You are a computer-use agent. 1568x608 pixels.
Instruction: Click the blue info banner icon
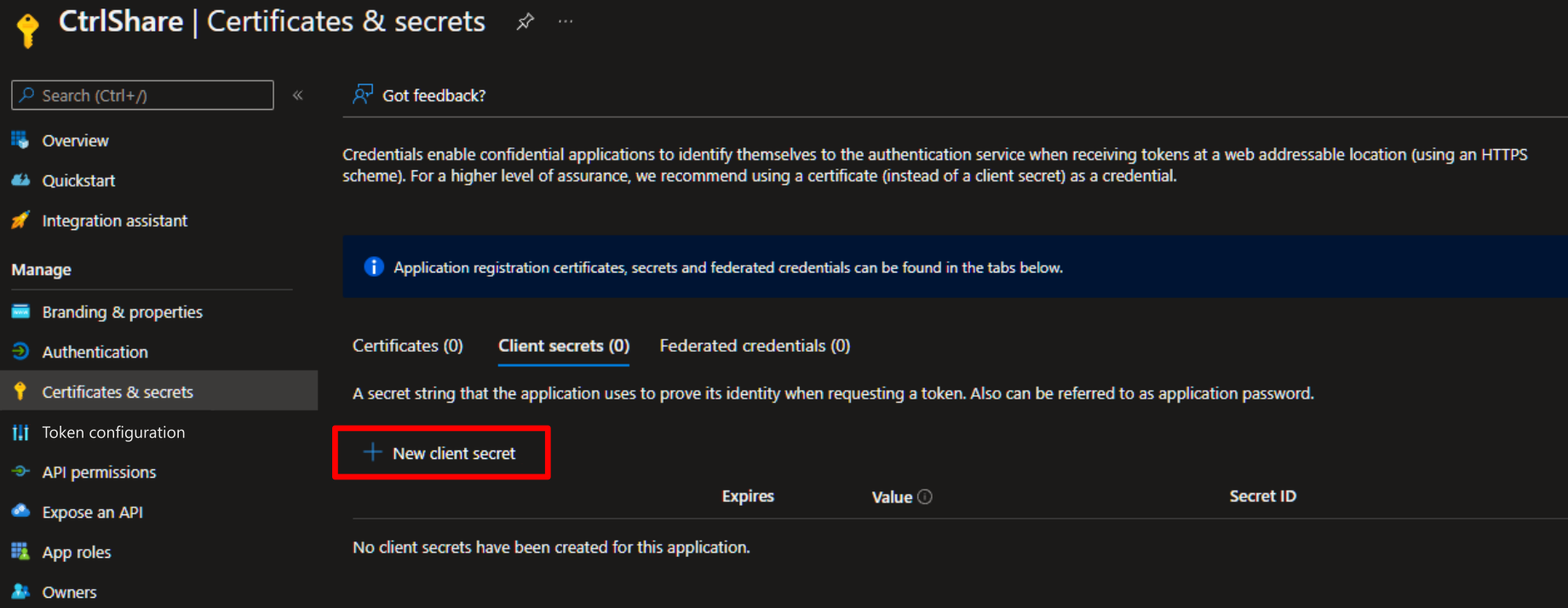[x=374, y=267]
